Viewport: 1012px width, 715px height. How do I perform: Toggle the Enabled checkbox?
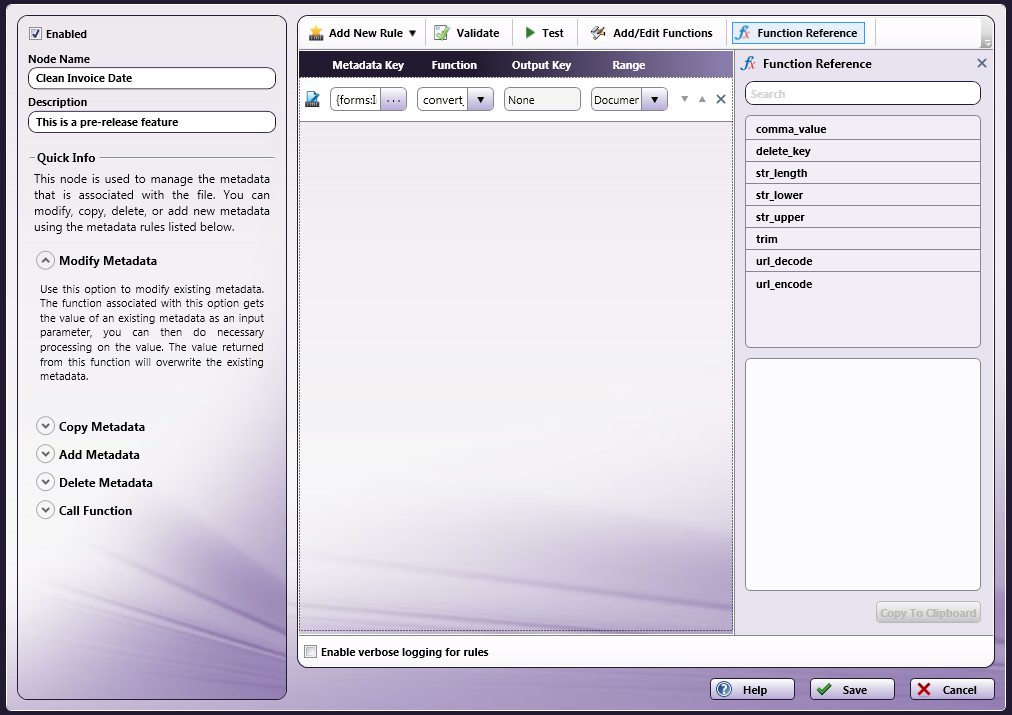(35, 34)
